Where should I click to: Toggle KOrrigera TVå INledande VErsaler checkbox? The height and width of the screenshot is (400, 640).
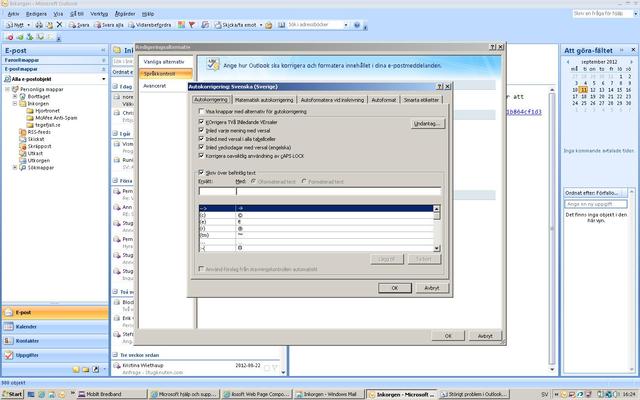click(x=201, y=122)
